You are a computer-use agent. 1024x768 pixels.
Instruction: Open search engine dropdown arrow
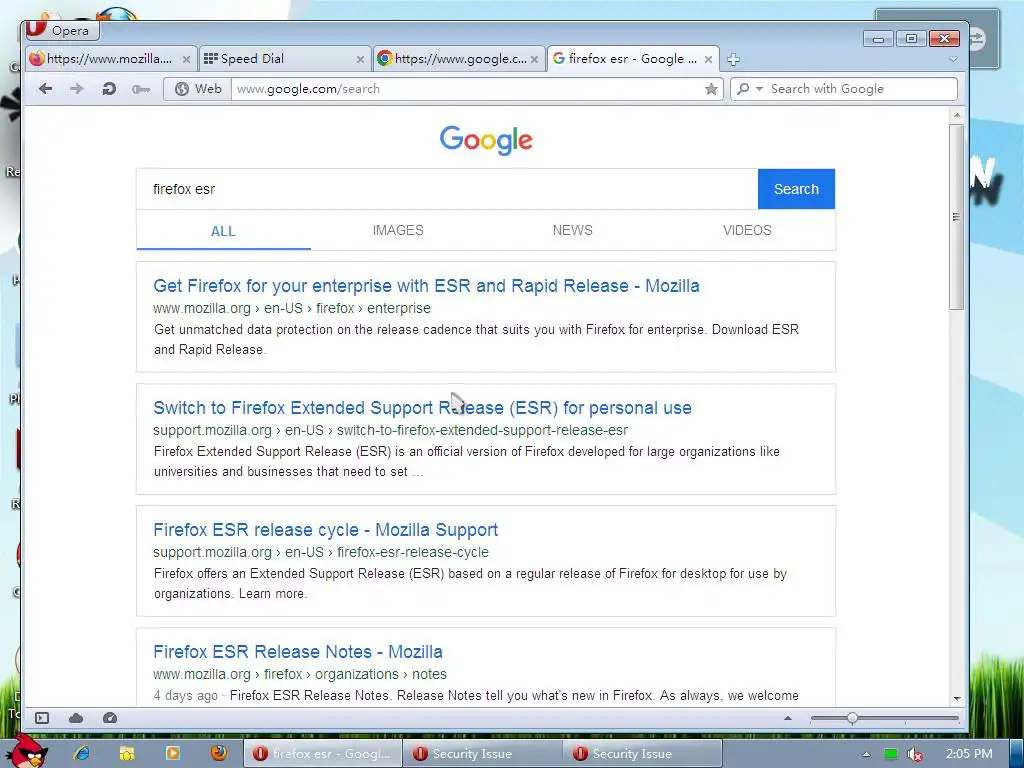(x=760, y=89)
